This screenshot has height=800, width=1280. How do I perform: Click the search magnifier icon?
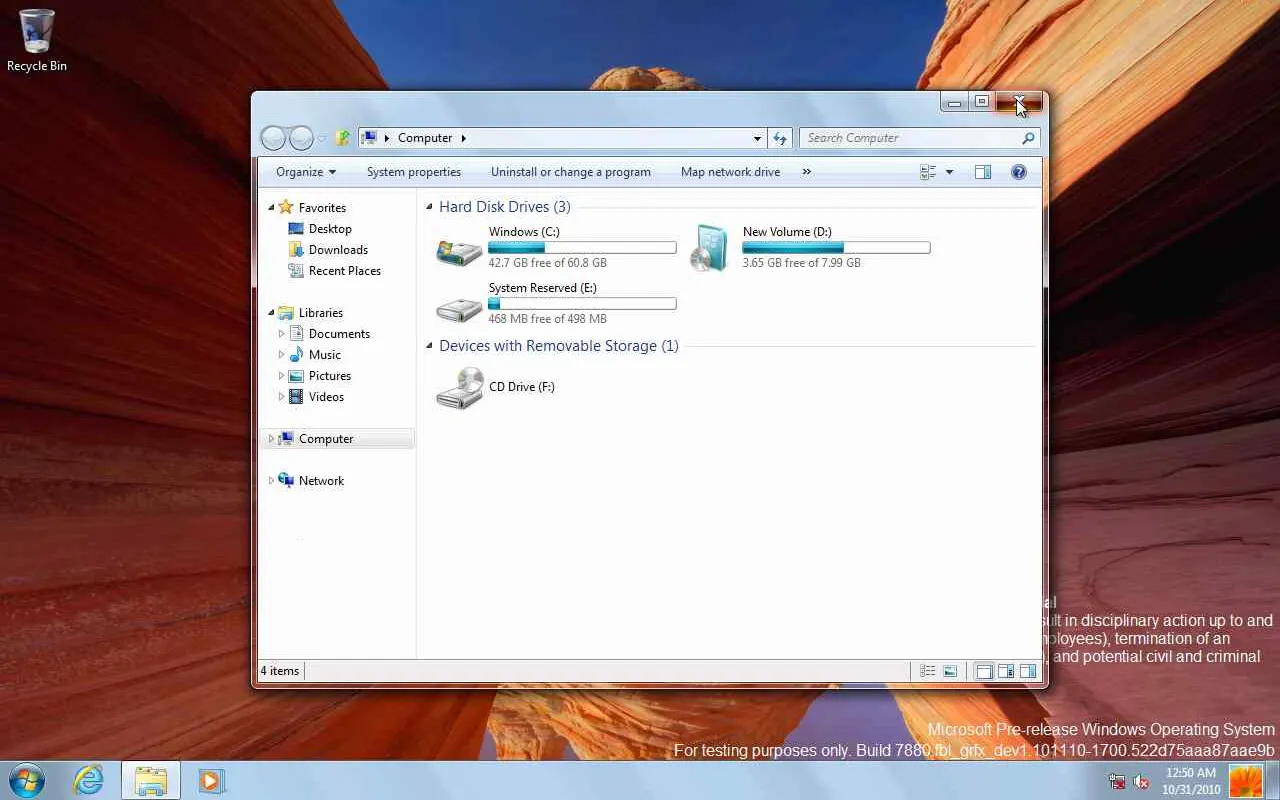tap(1027, 138)
